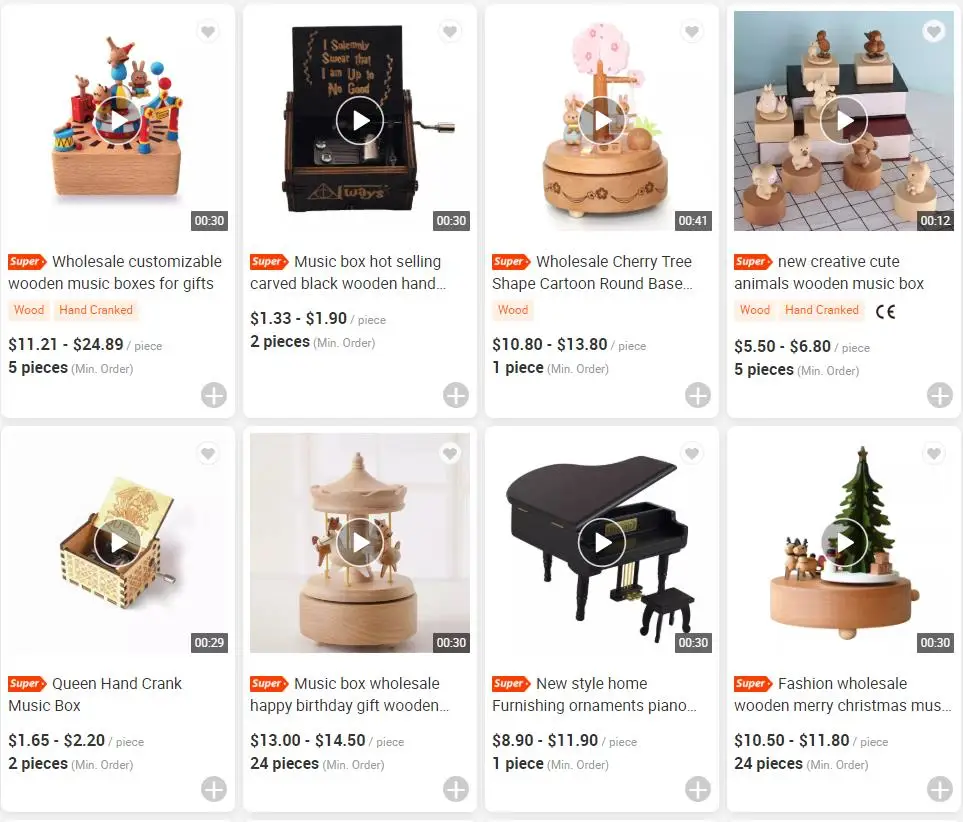The width and height of the screenshot is (963, 822).
Task: Play the black piano music box video
Action: click(602, 542)
